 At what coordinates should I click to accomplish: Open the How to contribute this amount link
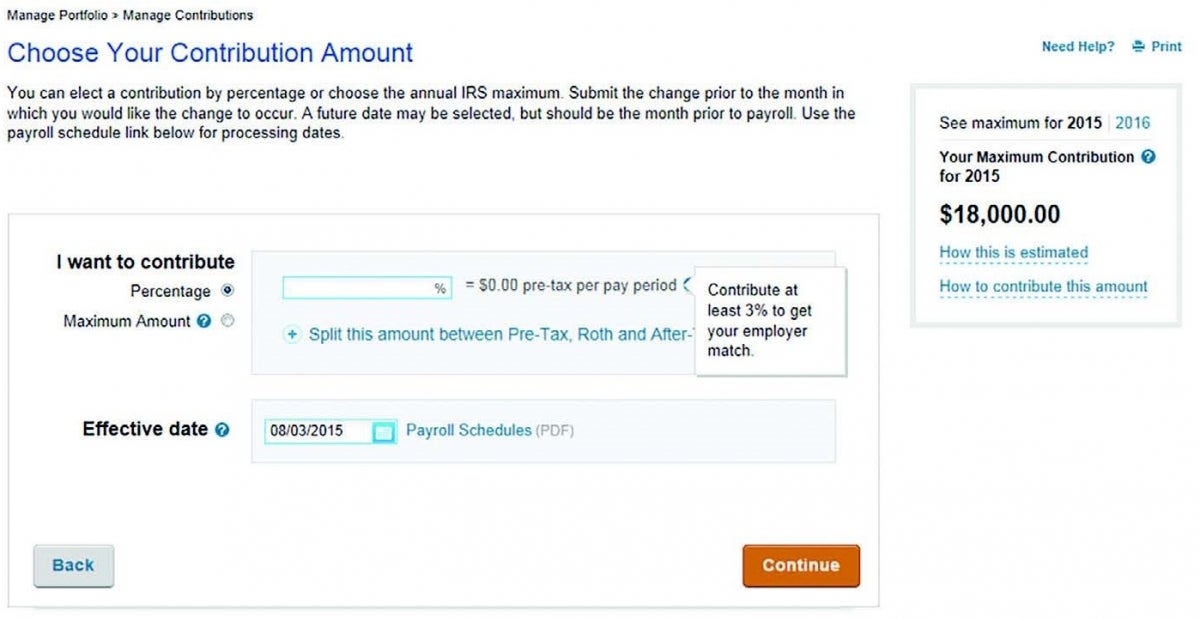coord(1043,287)
